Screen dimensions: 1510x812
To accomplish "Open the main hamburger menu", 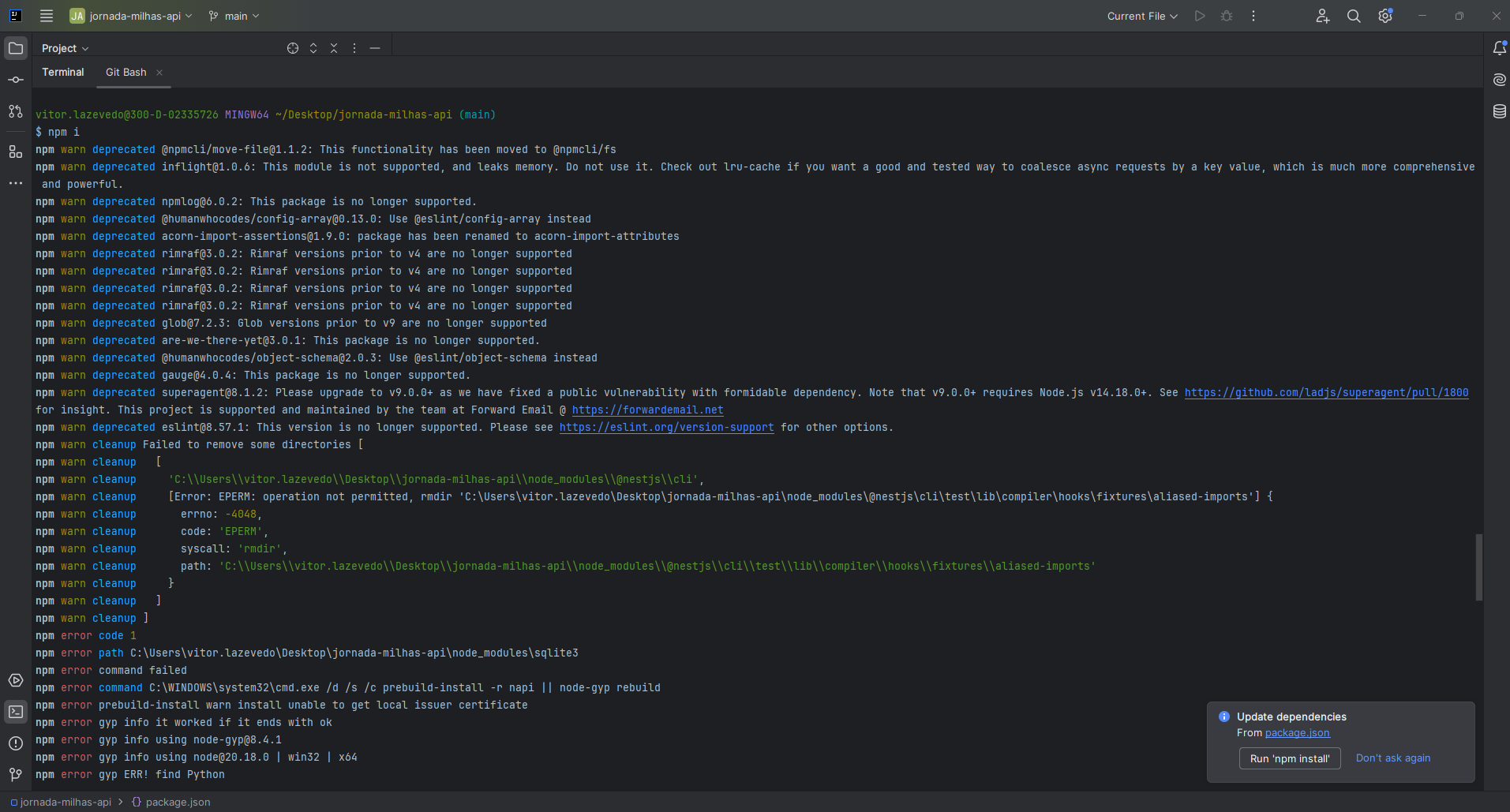I will [47, 16].
